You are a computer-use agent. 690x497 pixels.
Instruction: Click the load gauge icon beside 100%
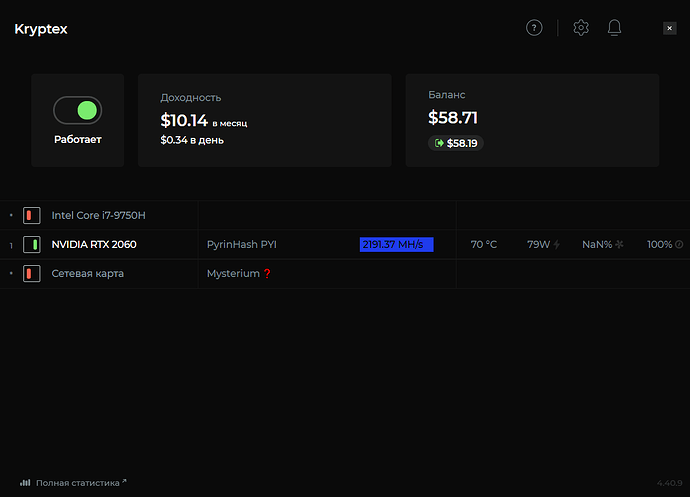[679, 244]
